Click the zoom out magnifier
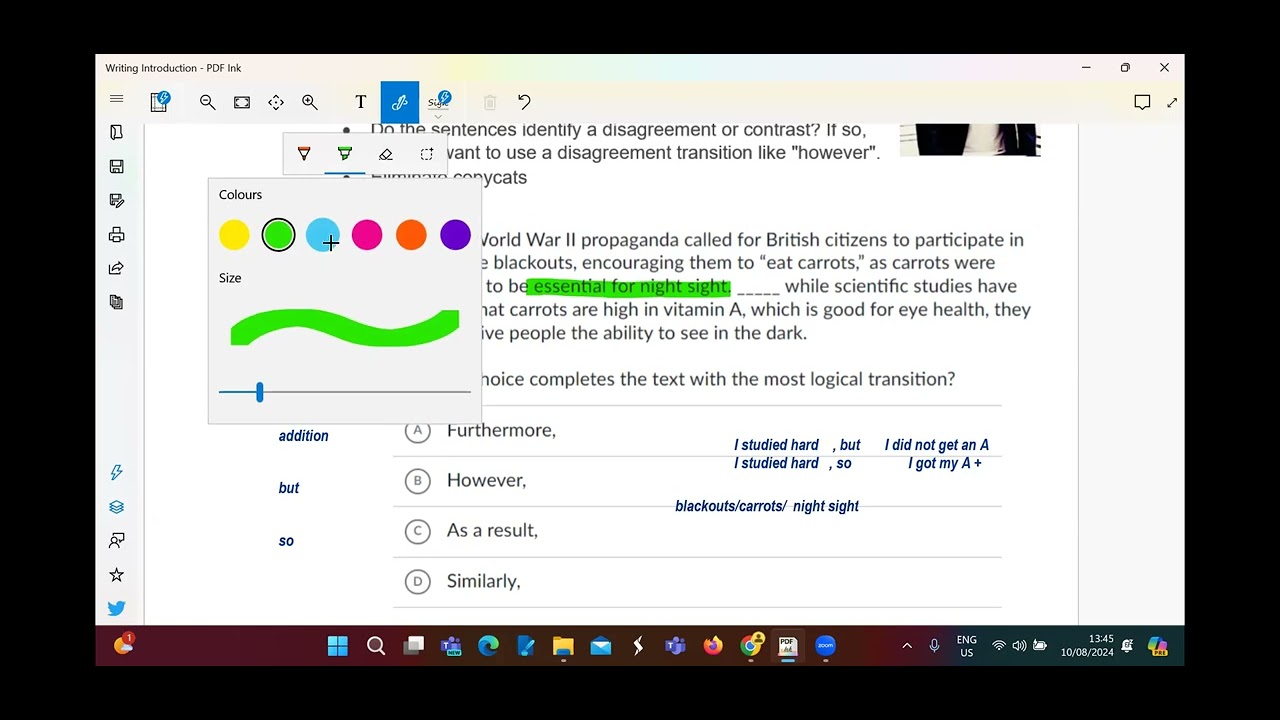The height and width of the screenshot is (720, 1280). (x=208, y=102)
